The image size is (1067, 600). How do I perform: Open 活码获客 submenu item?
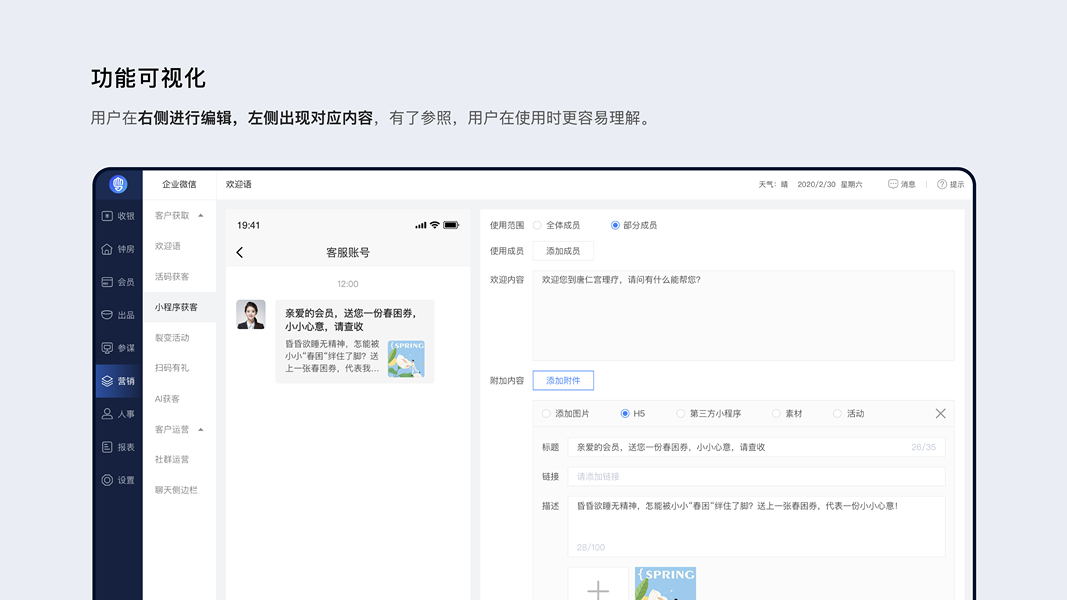click(172, 277)
